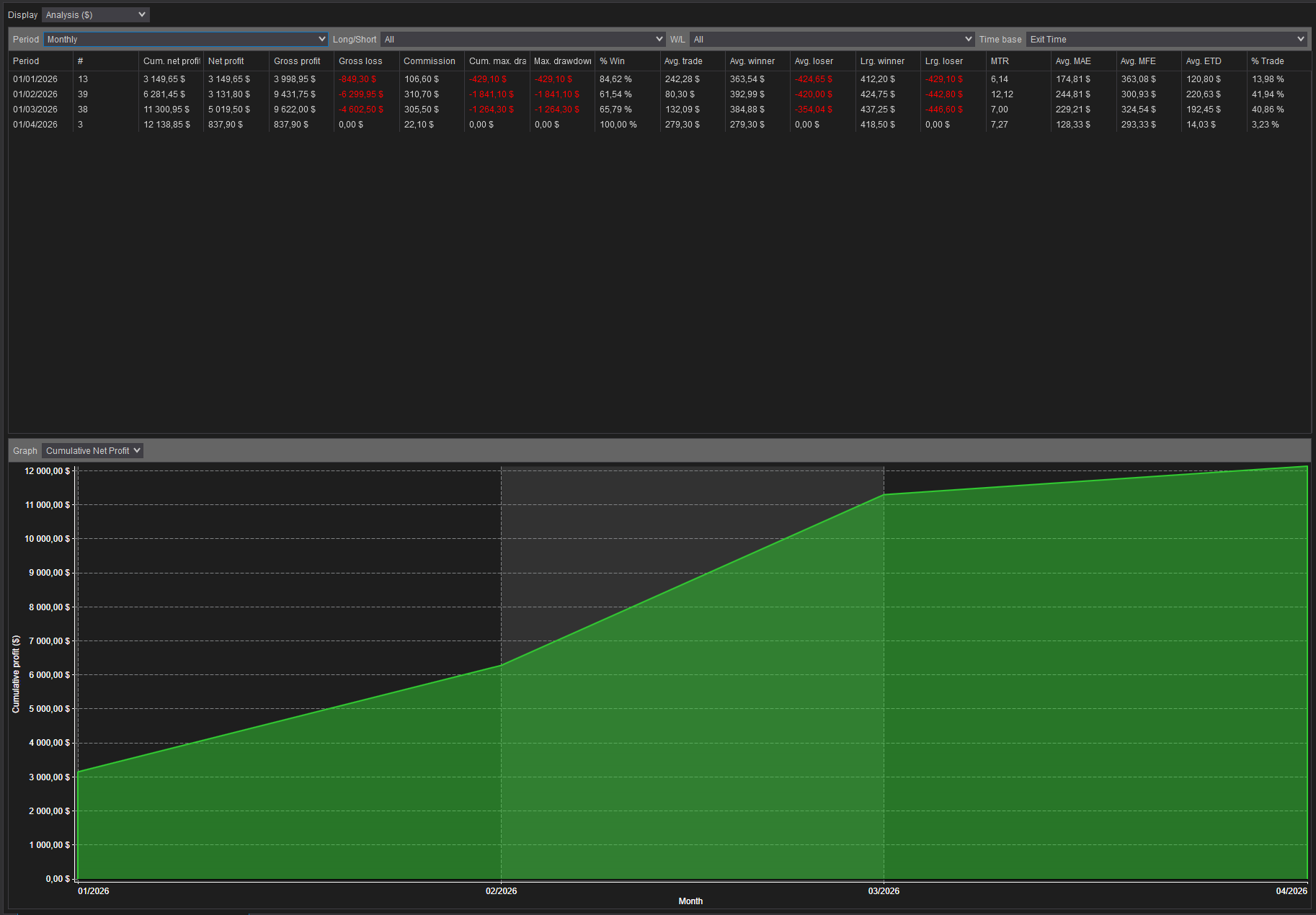Click the Max. drawdown column header

click(x=561, y=61)
